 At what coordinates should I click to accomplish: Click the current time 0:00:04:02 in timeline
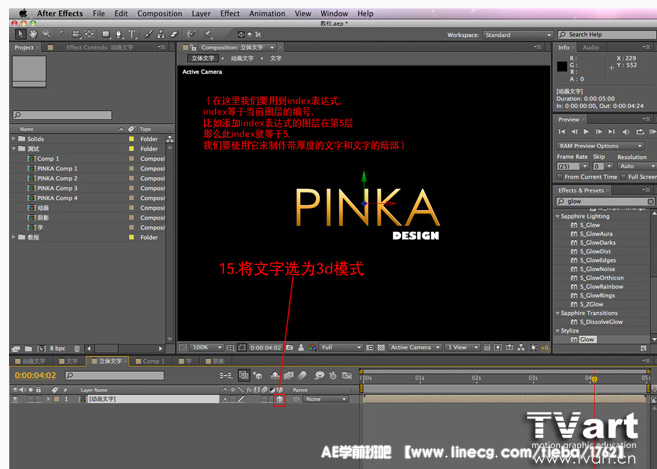pos(35,376)
